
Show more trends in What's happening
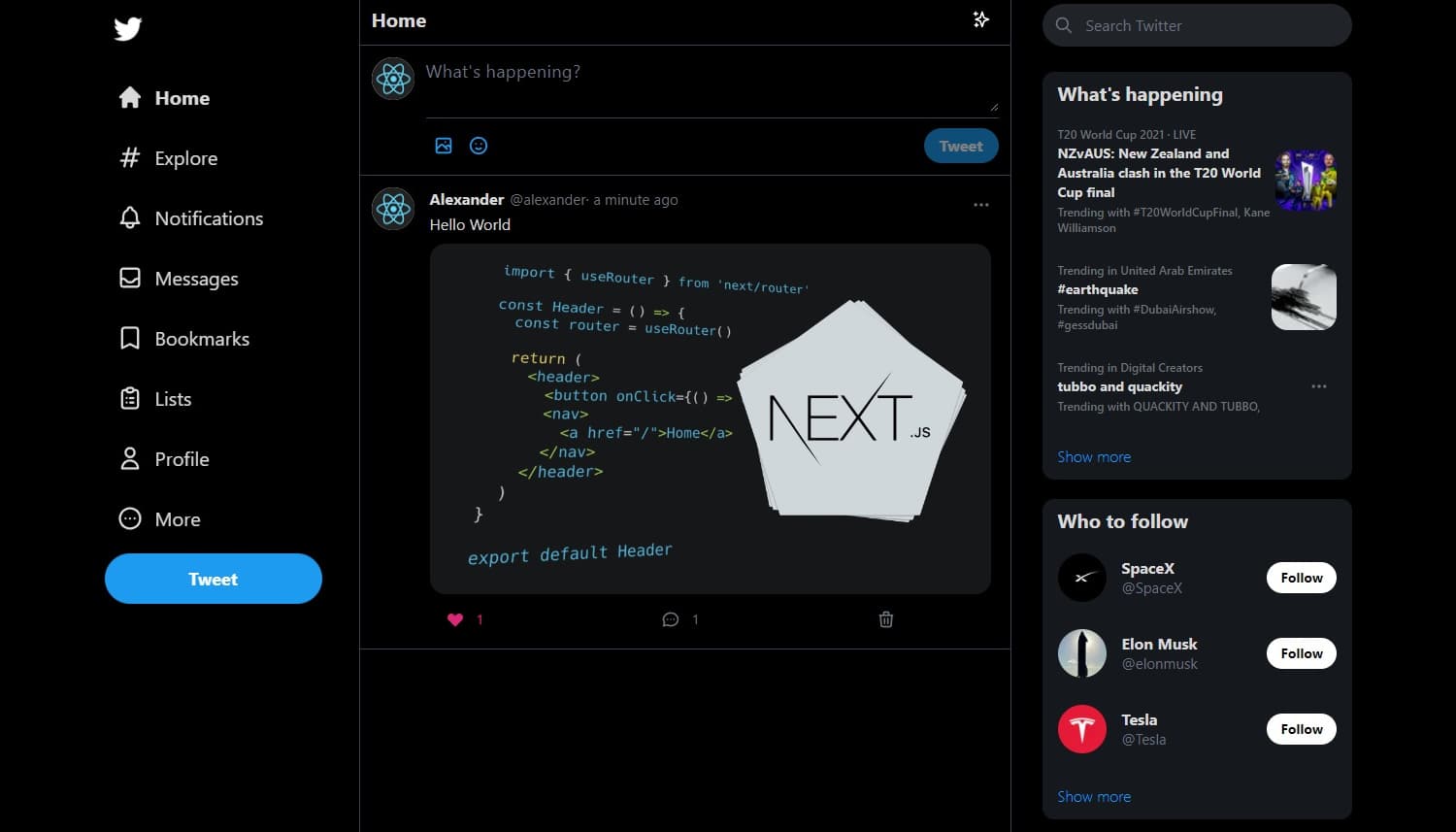1094,456
